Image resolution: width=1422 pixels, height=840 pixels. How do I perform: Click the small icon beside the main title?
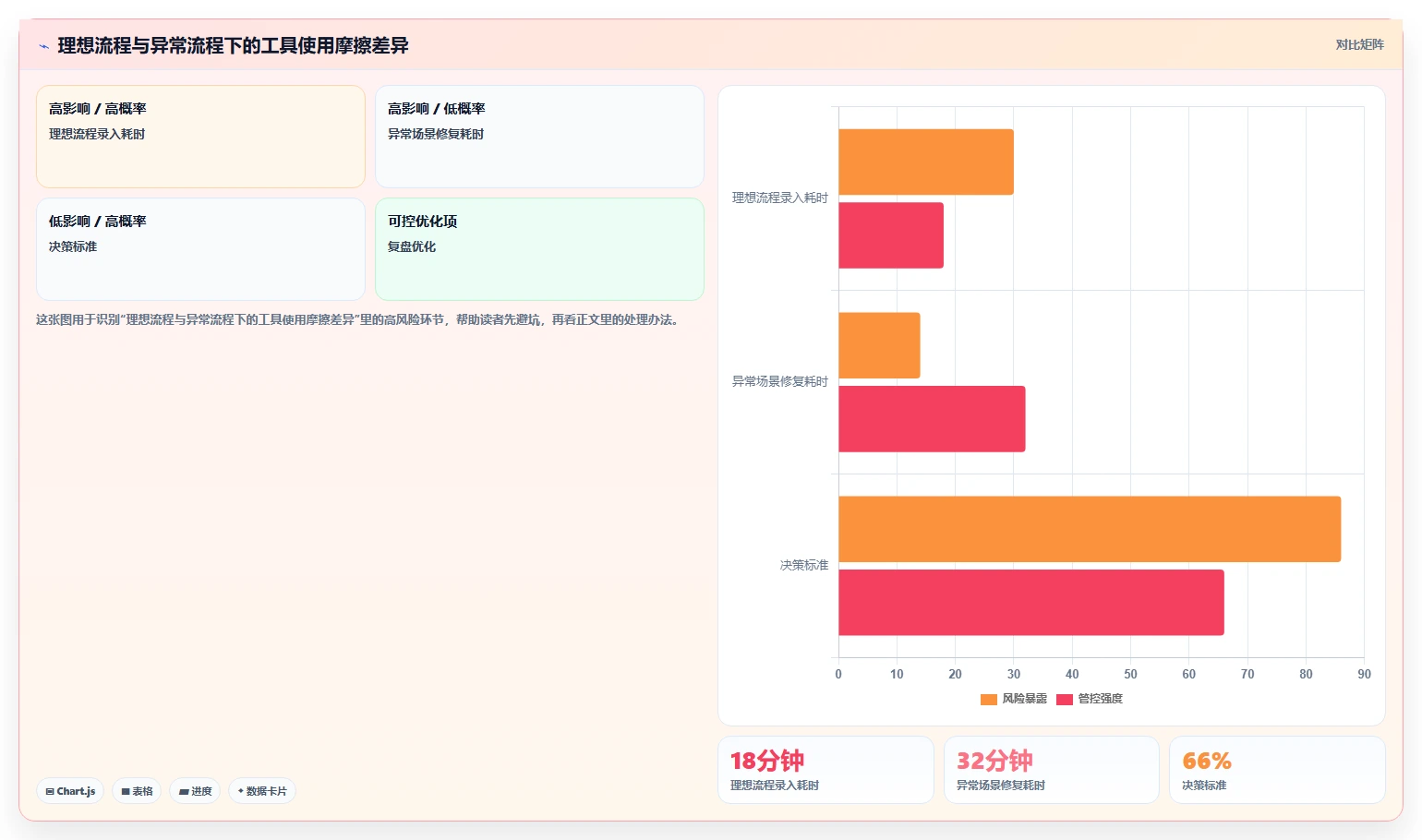tap(43, 46)
